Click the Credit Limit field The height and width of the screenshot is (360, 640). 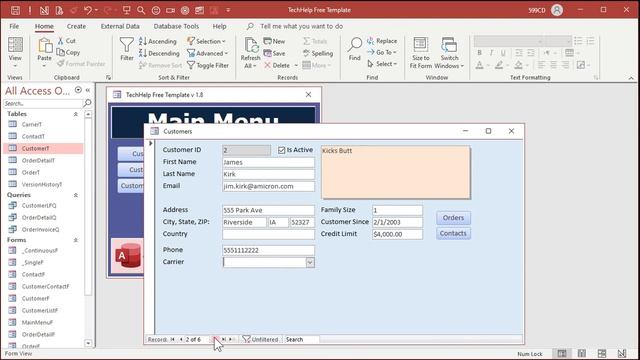tap(397, 234)
